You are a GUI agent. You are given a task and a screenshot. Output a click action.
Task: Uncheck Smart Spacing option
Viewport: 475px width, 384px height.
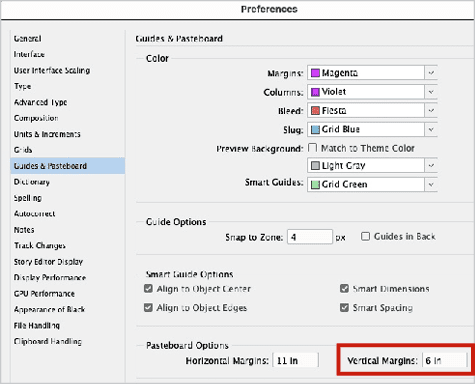coord(344,307)
